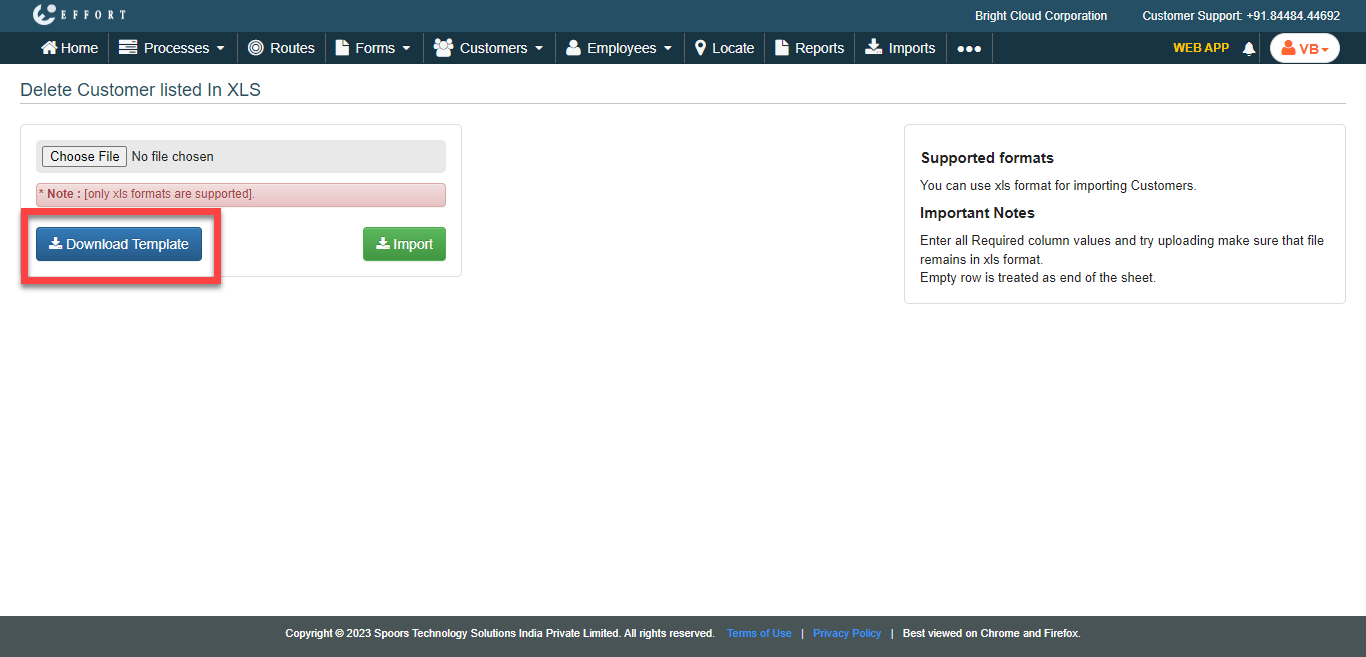Click the Bright Cloud Corporation name
Viewport: 1366px width, 657px height.
click(1040, 16)
